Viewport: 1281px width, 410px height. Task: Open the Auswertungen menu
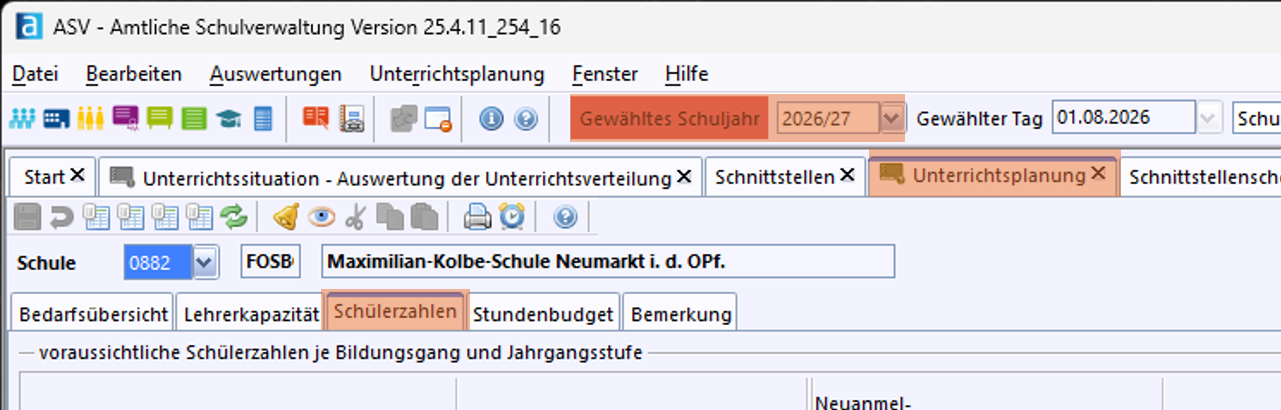pyautogui.click(x=275, y=74)
